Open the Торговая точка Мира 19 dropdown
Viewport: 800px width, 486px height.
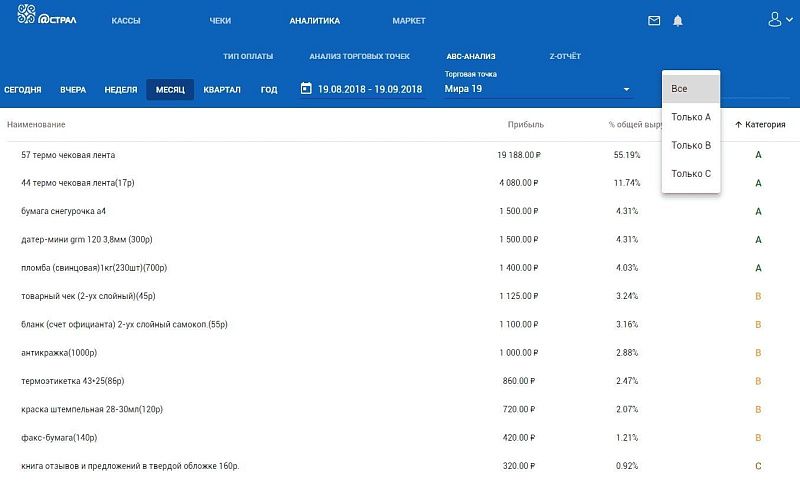[537, 89]
